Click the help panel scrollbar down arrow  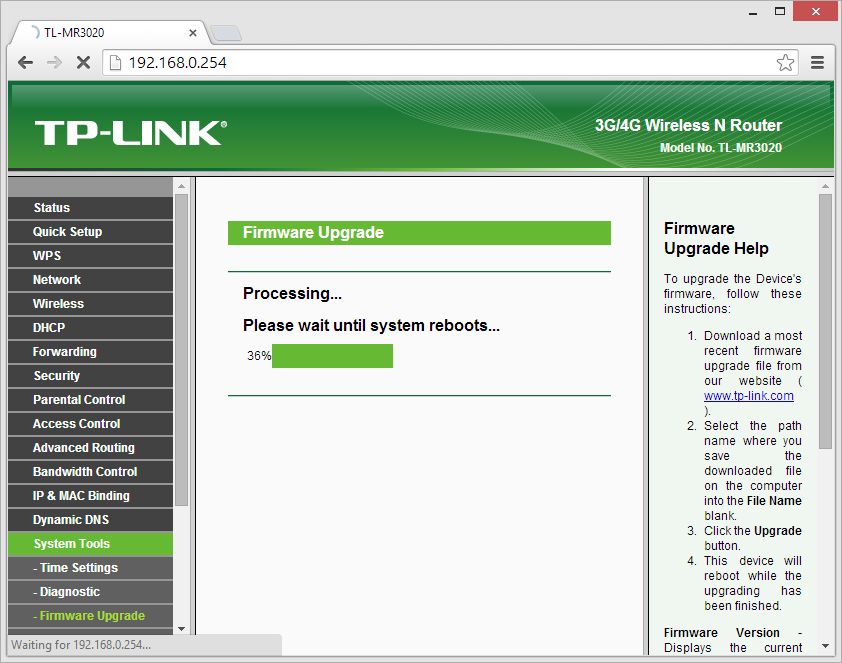(825, 646)
